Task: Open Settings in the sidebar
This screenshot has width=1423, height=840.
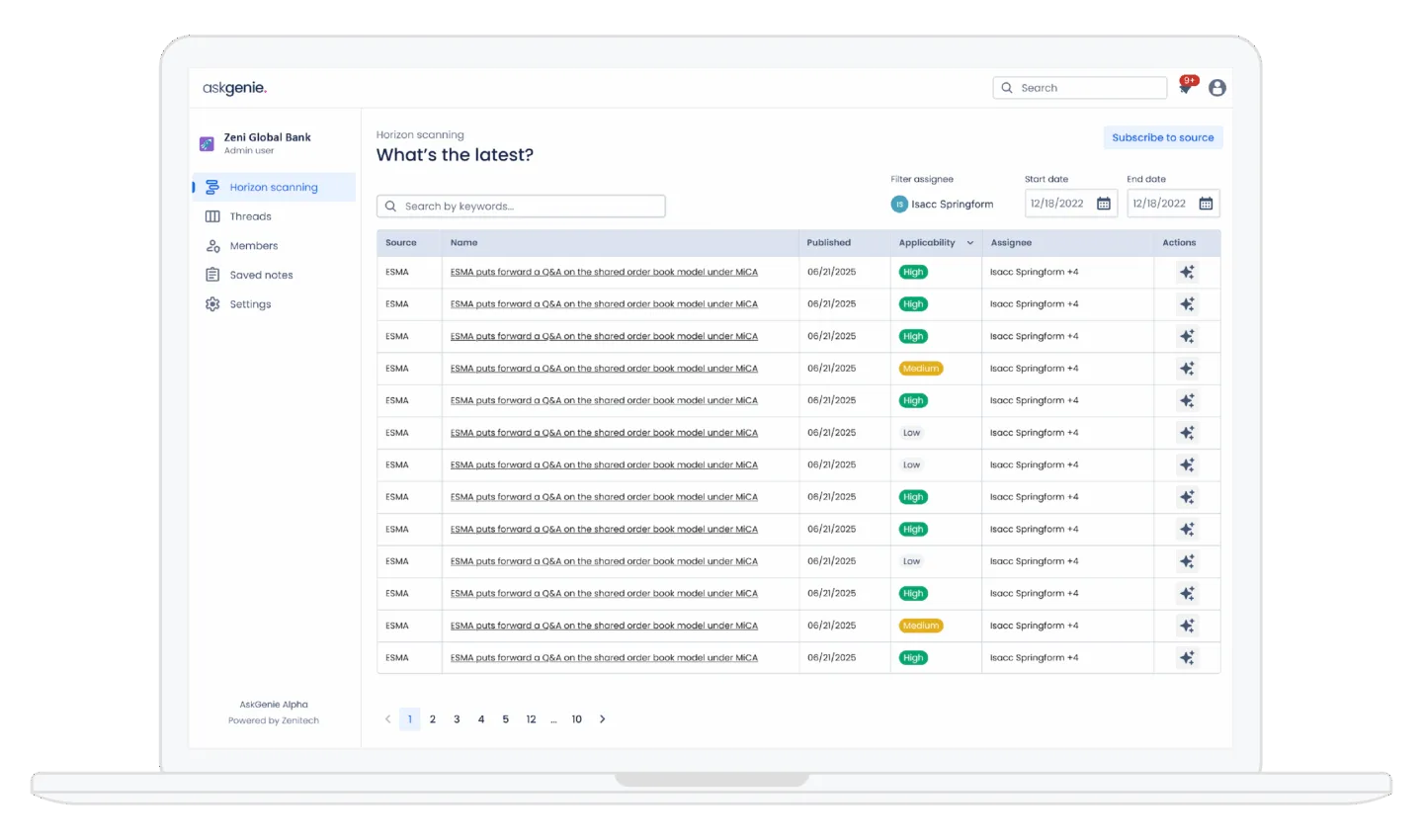Action: point(250,304)
